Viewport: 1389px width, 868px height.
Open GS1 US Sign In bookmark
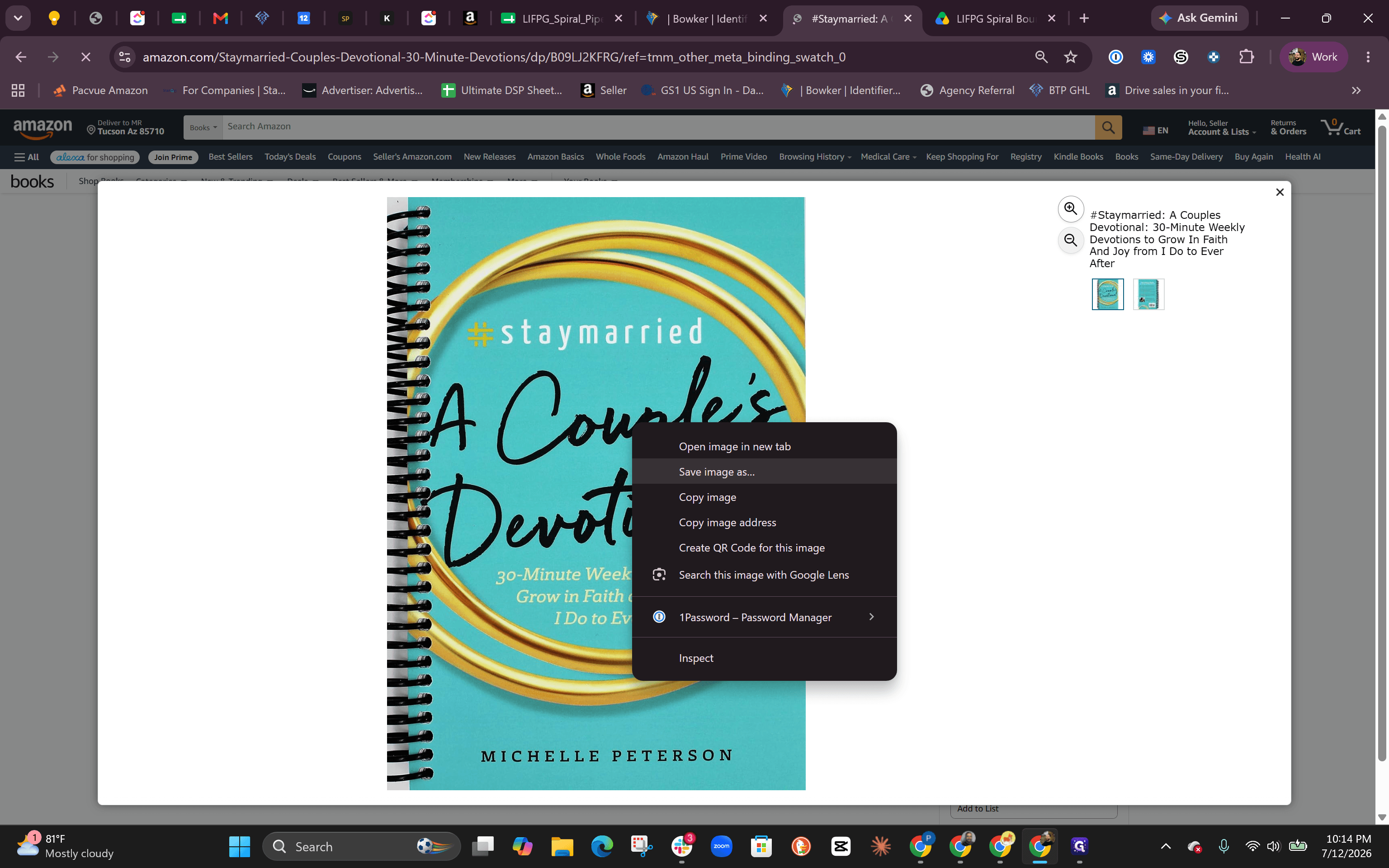[703, 90]
